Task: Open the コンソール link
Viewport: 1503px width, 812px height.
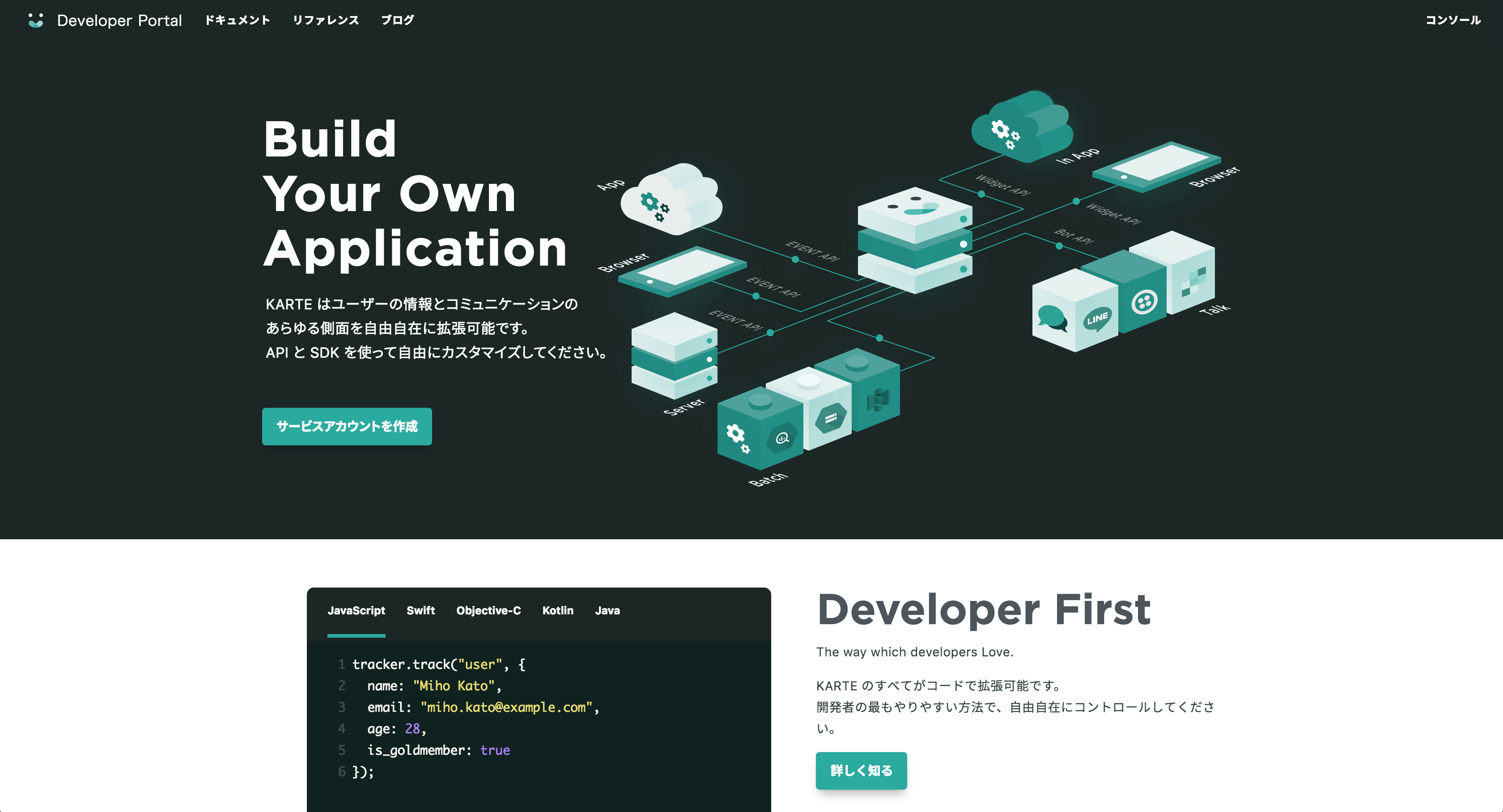Action: (1452, 21)
